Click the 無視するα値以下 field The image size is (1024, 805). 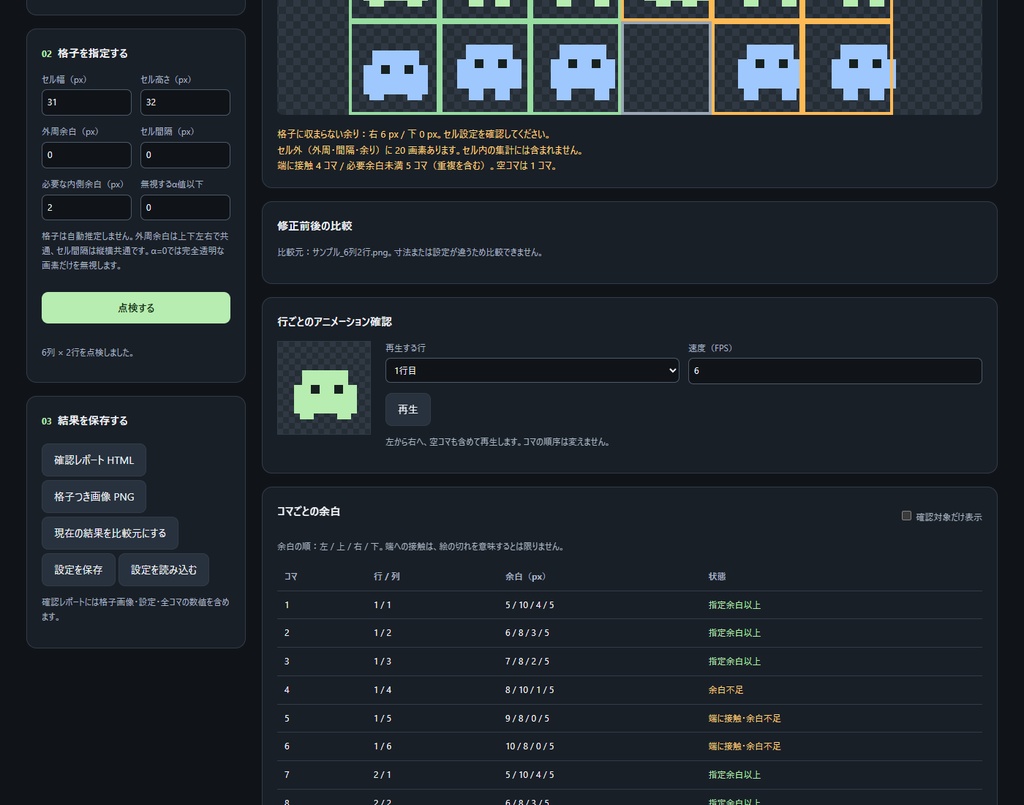pyautogui.click(x=185, y=208)
